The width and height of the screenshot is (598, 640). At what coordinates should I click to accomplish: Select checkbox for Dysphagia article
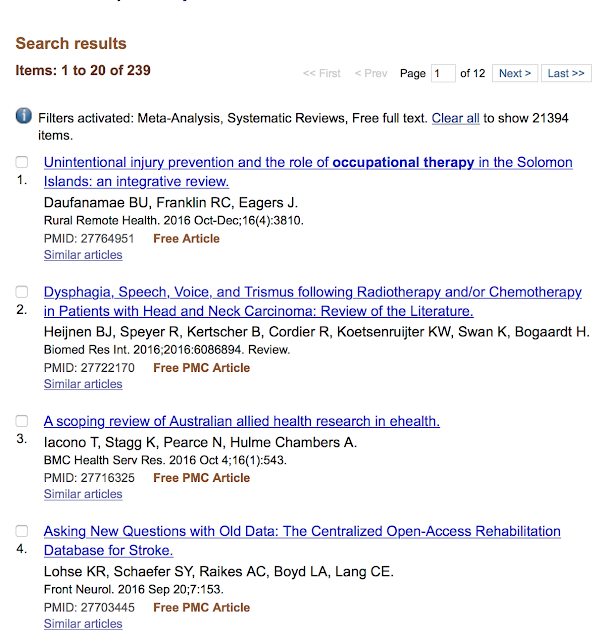coord(22,292)
